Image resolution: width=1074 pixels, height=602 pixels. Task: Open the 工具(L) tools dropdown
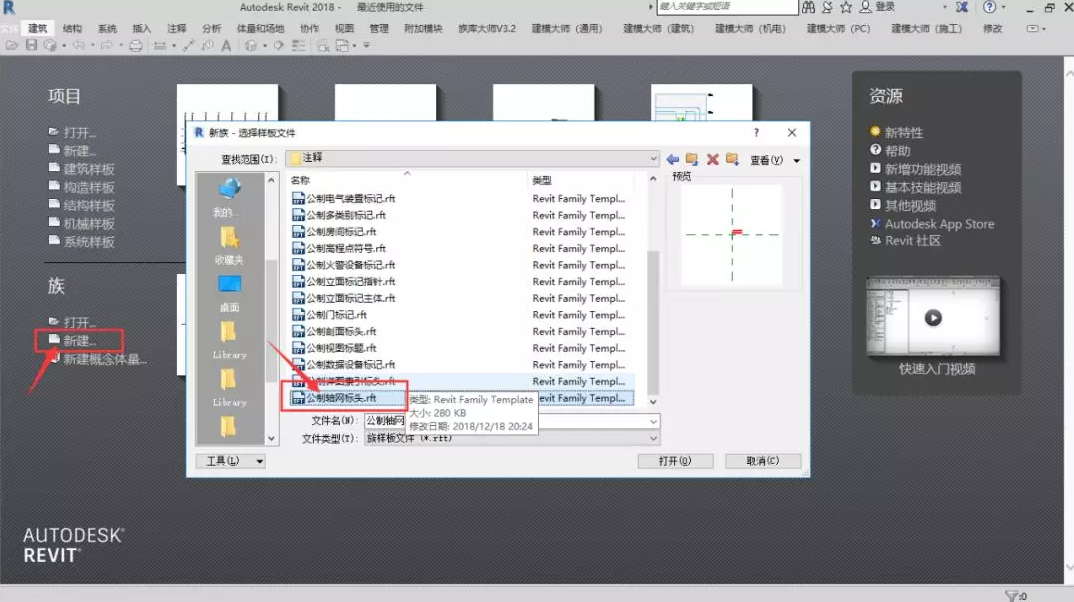tap(229, 461)
